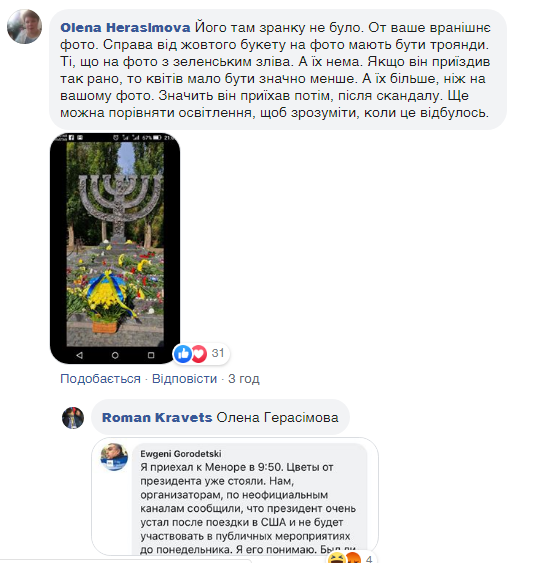Open Olena Herasimova's profile picture
Viewport: 535px width, 563px height.
tap(24, 27)
